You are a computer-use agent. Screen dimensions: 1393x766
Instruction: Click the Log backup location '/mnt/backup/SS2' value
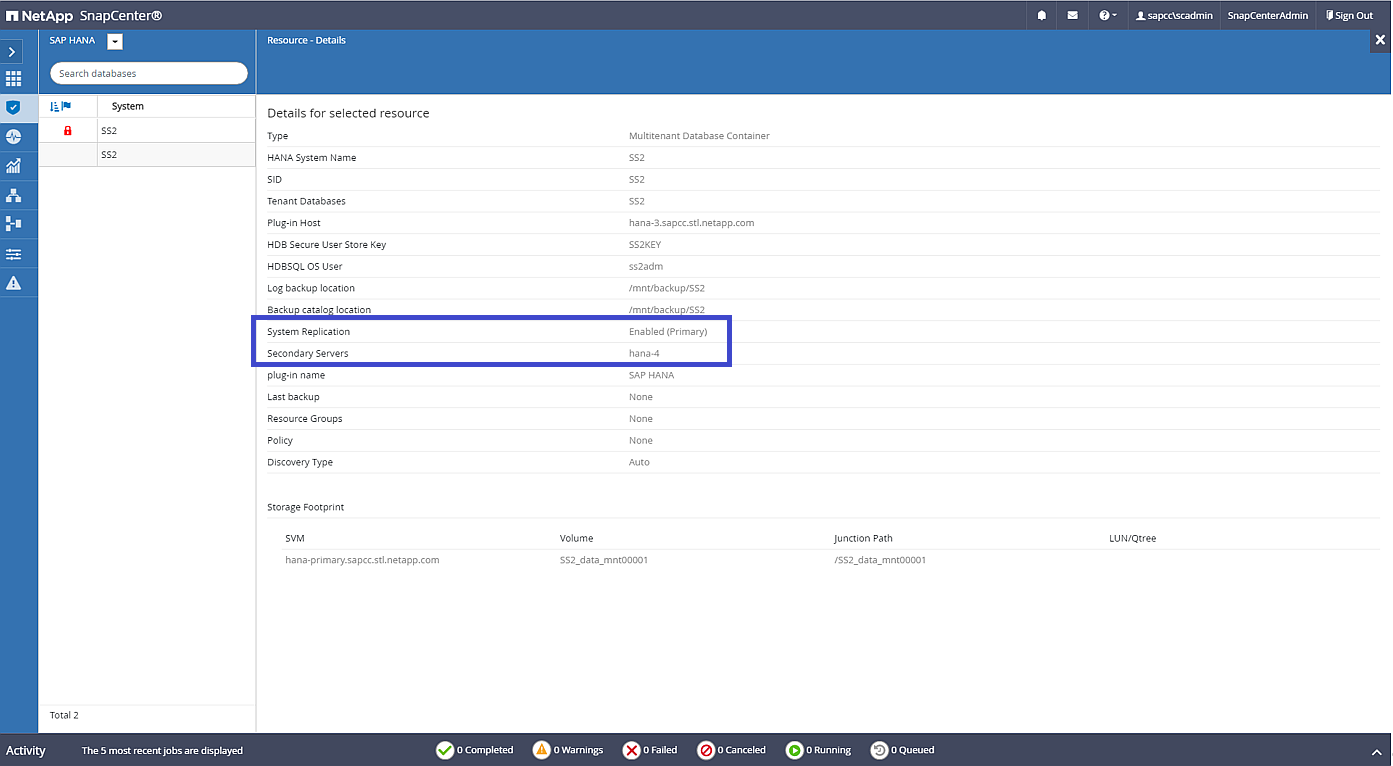pos(666,288)
